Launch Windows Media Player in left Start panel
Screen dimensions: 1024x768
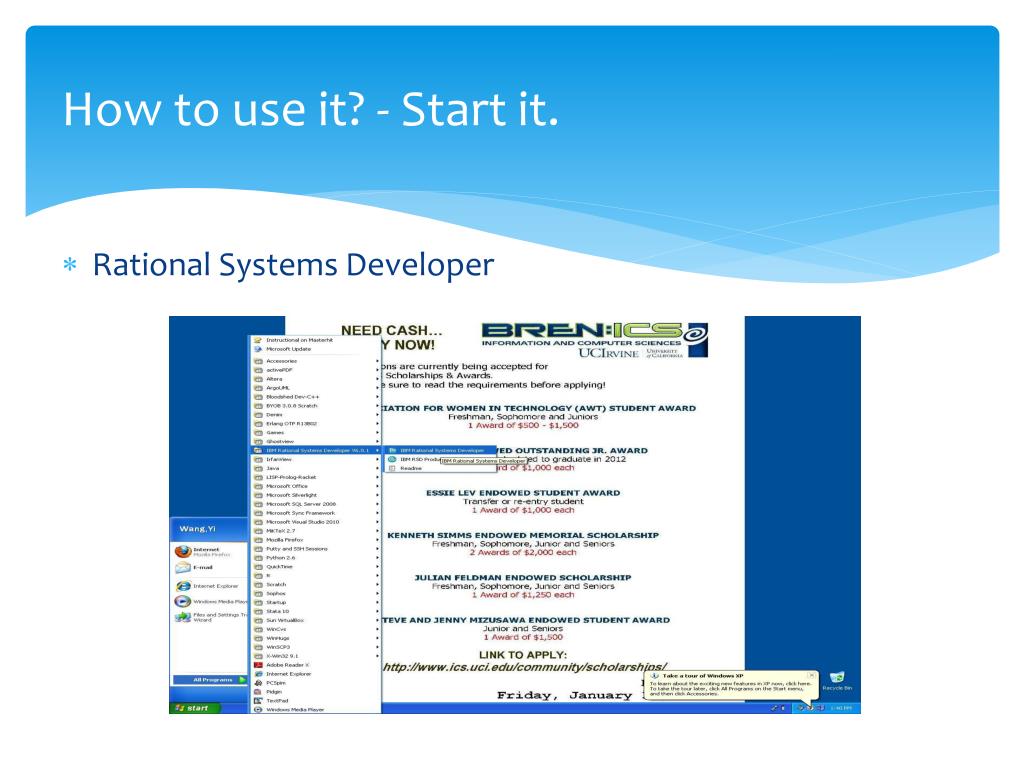click(x=211, y=601)
